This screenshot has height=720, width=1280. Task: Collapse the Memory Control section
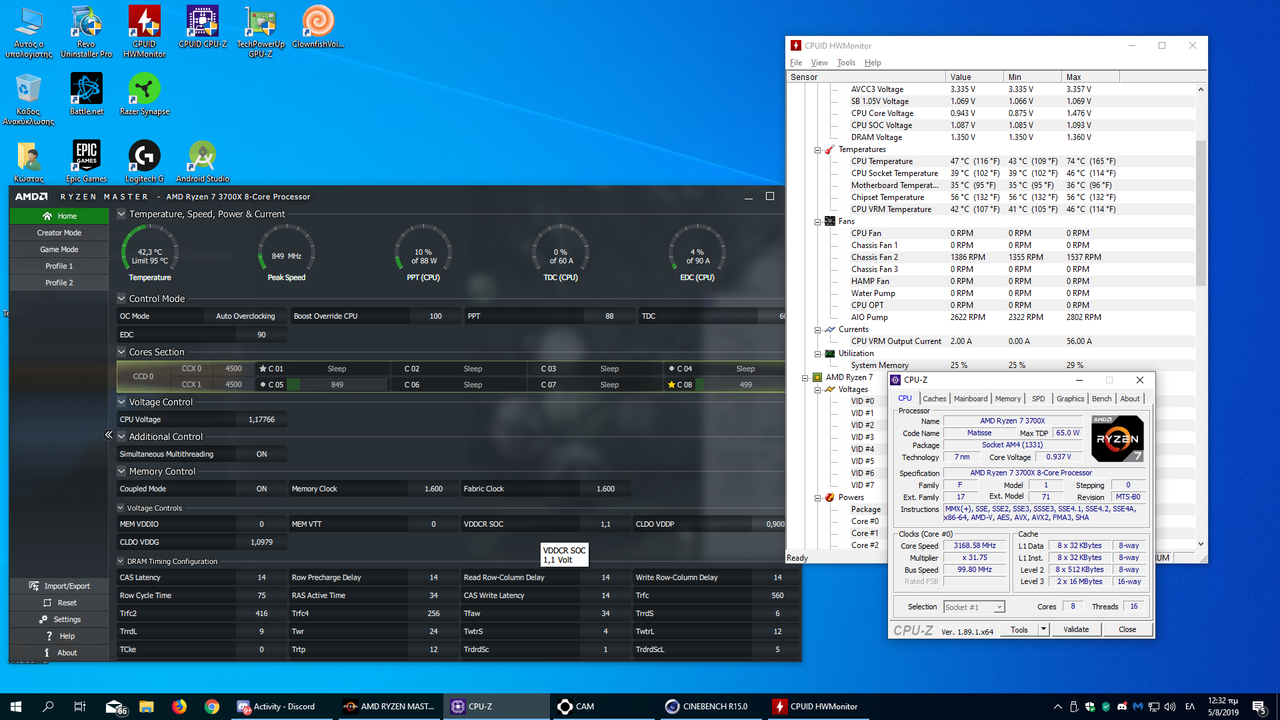pos(121,471)
